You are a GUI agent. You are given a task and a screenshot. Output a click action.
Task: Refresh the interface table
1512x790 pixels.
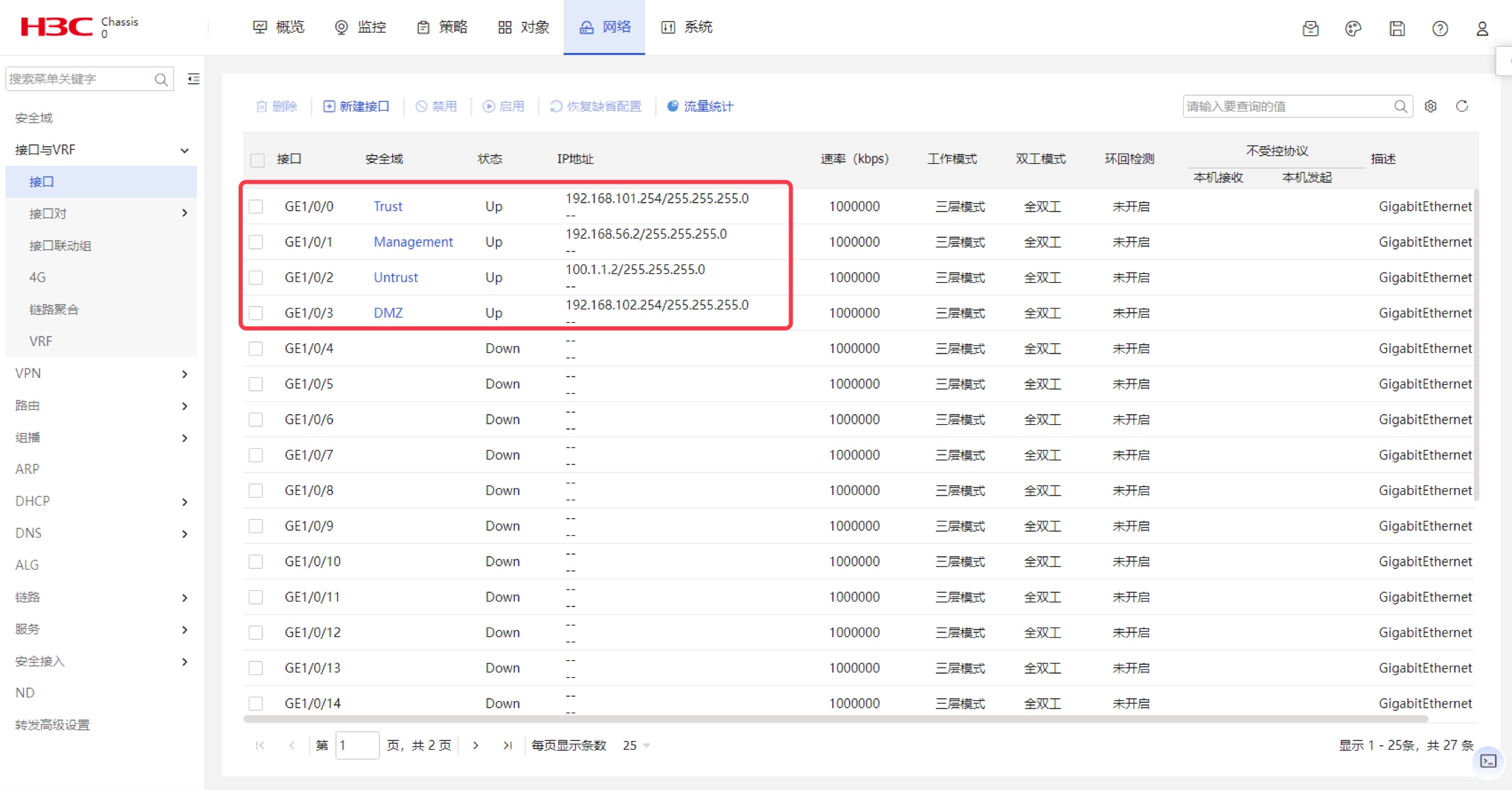[x=1462, y=106]
